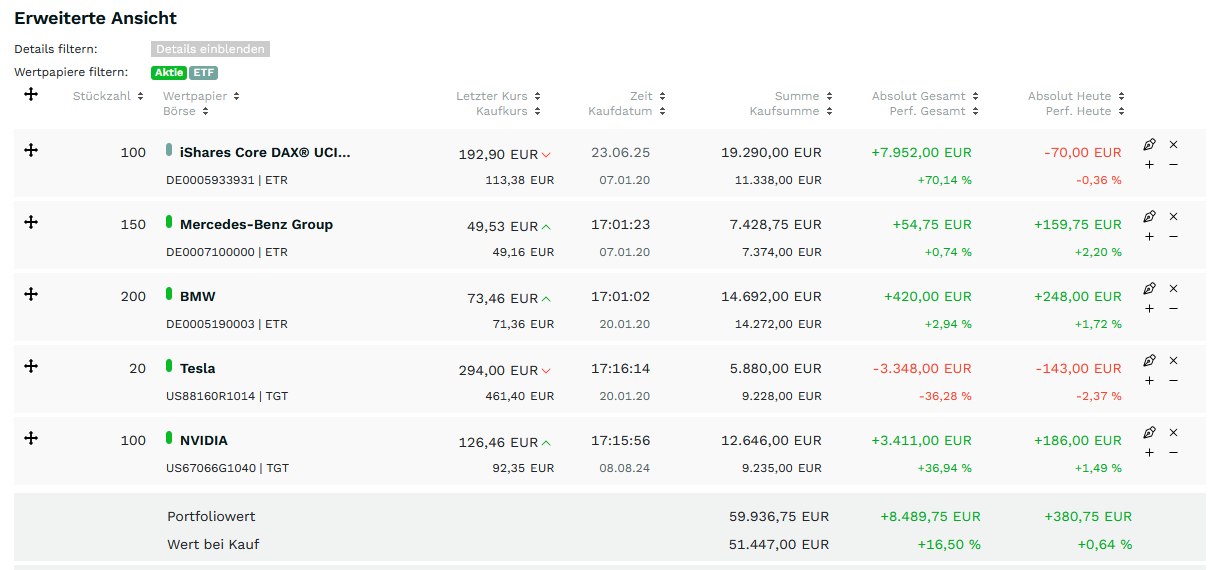The image size is (1215, 570).
Task: Open the BMW security link
Action: [197, 297]
